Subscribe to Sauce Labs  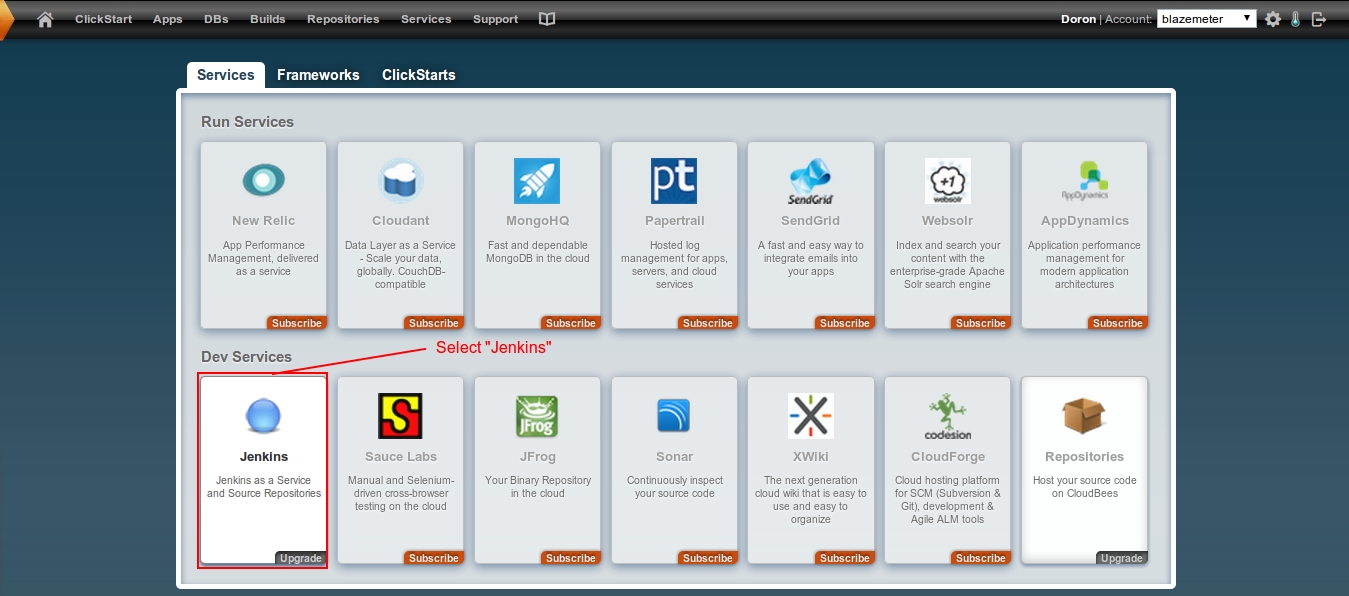[434, 558]
